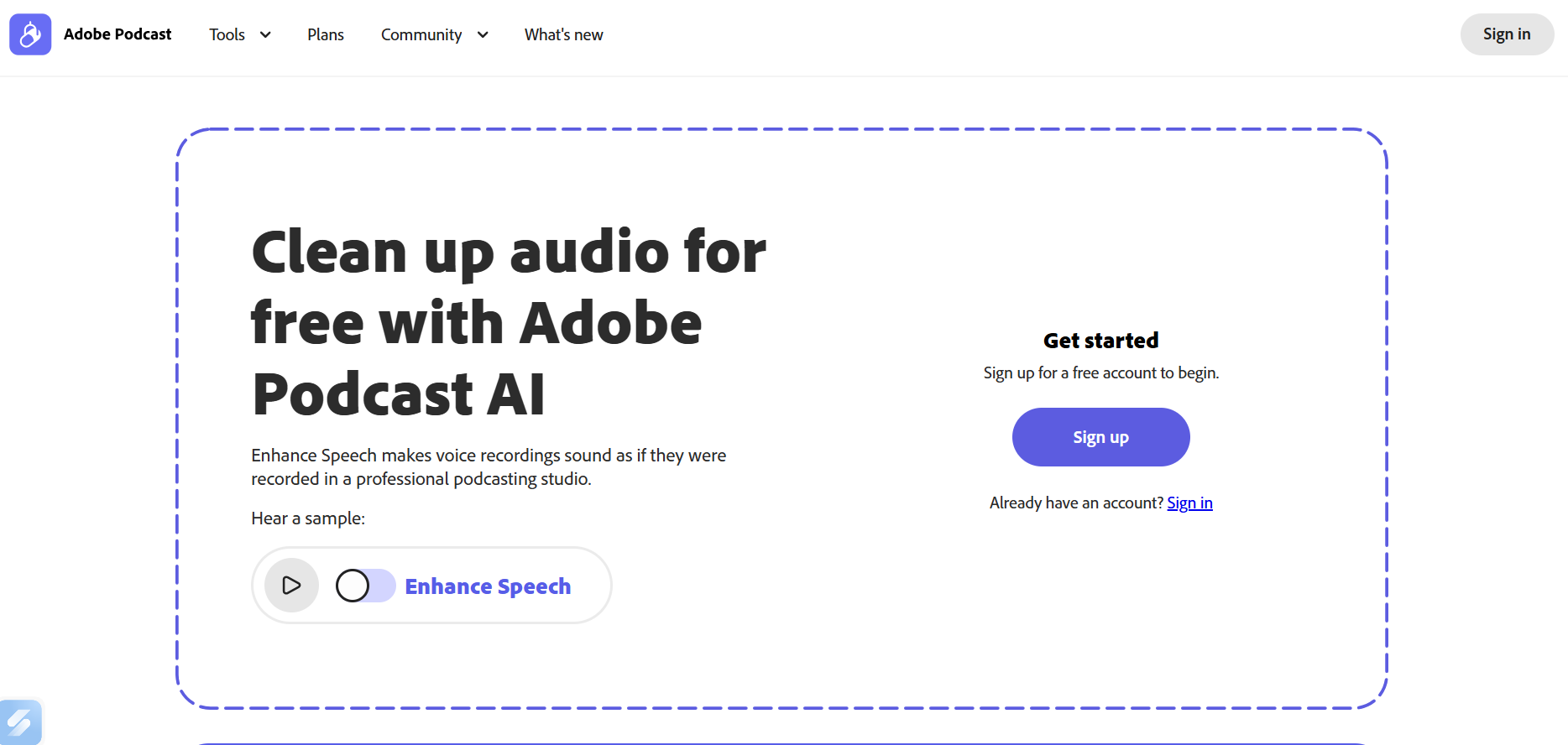The height and width of the screenshot is (745, 1568).
Task: Open the What's new page
Action: pos(563,35)
